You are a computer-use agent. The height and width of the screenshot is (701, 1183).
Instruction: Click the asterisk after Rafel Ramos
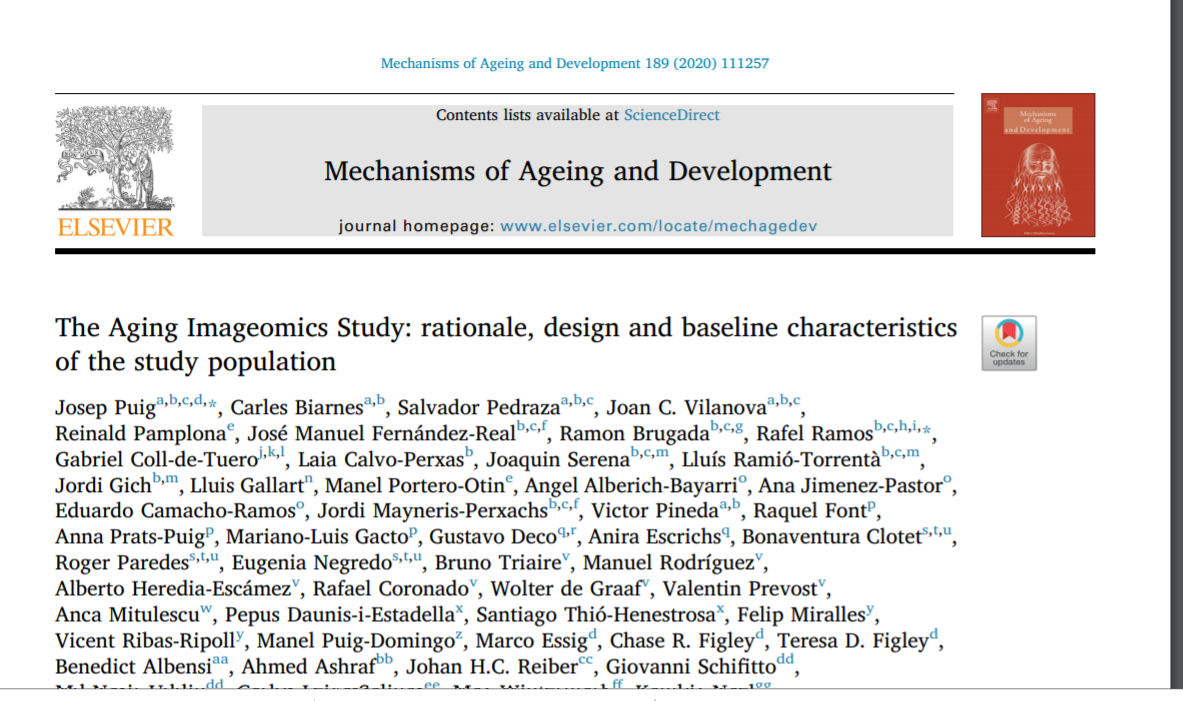point(927,429)
